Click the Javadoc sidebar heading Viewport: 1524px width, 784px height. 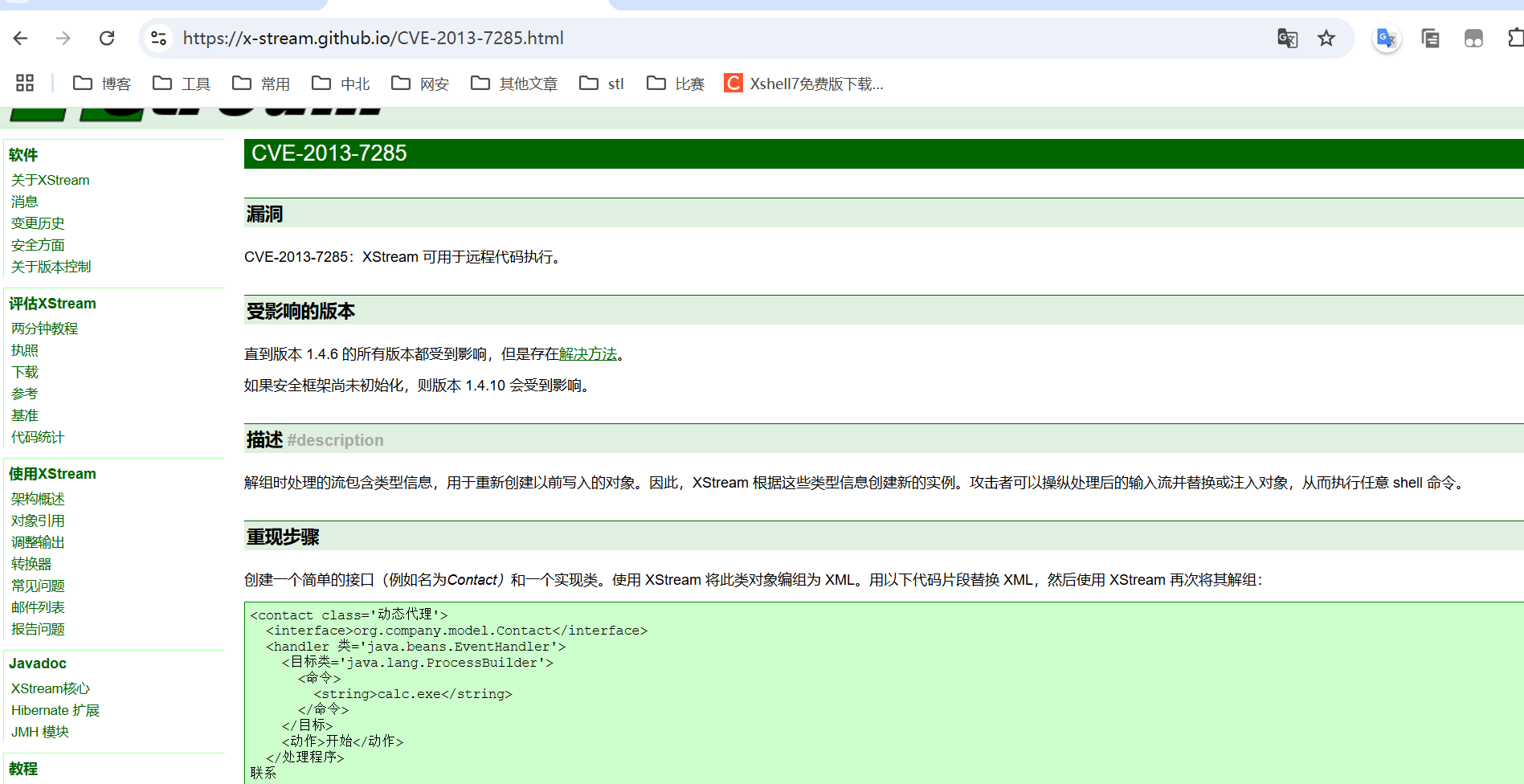38,664
